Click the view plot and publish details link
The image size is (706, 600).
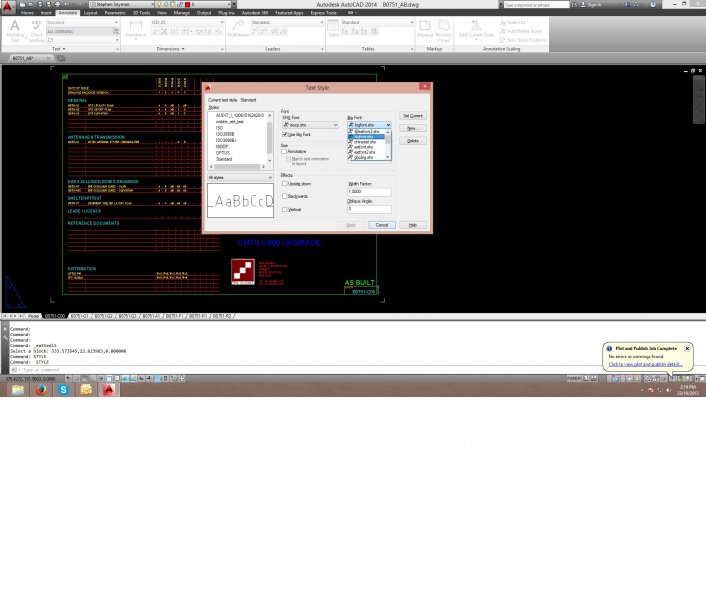(x=645, y=364)
